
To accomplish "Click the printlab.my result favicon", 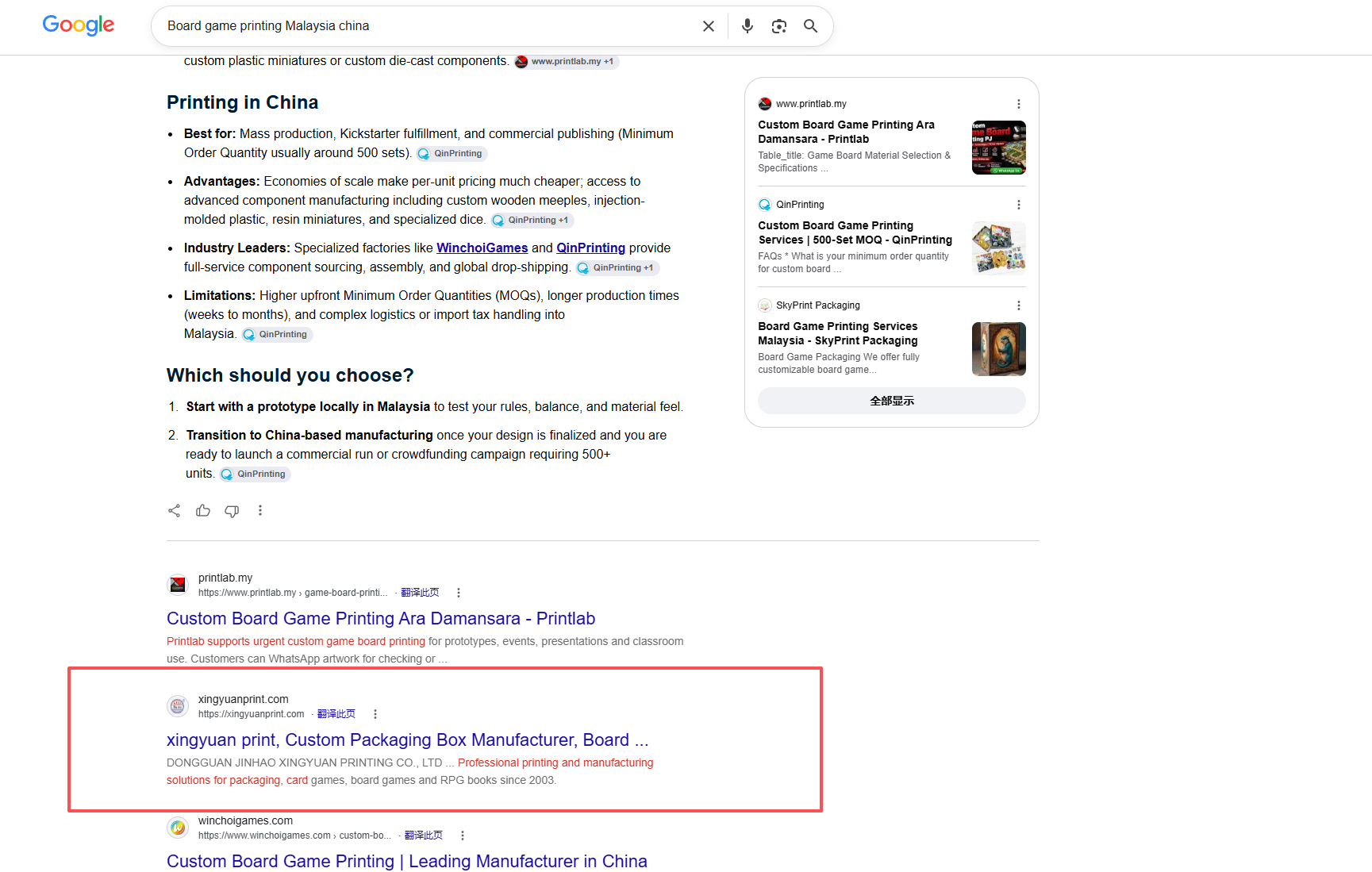I will 178,585.
